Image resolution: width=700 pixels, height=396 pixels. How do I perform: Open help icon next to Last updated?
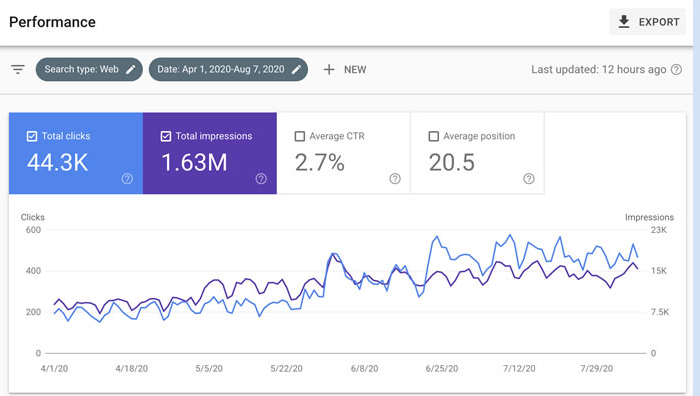(676, 69)
